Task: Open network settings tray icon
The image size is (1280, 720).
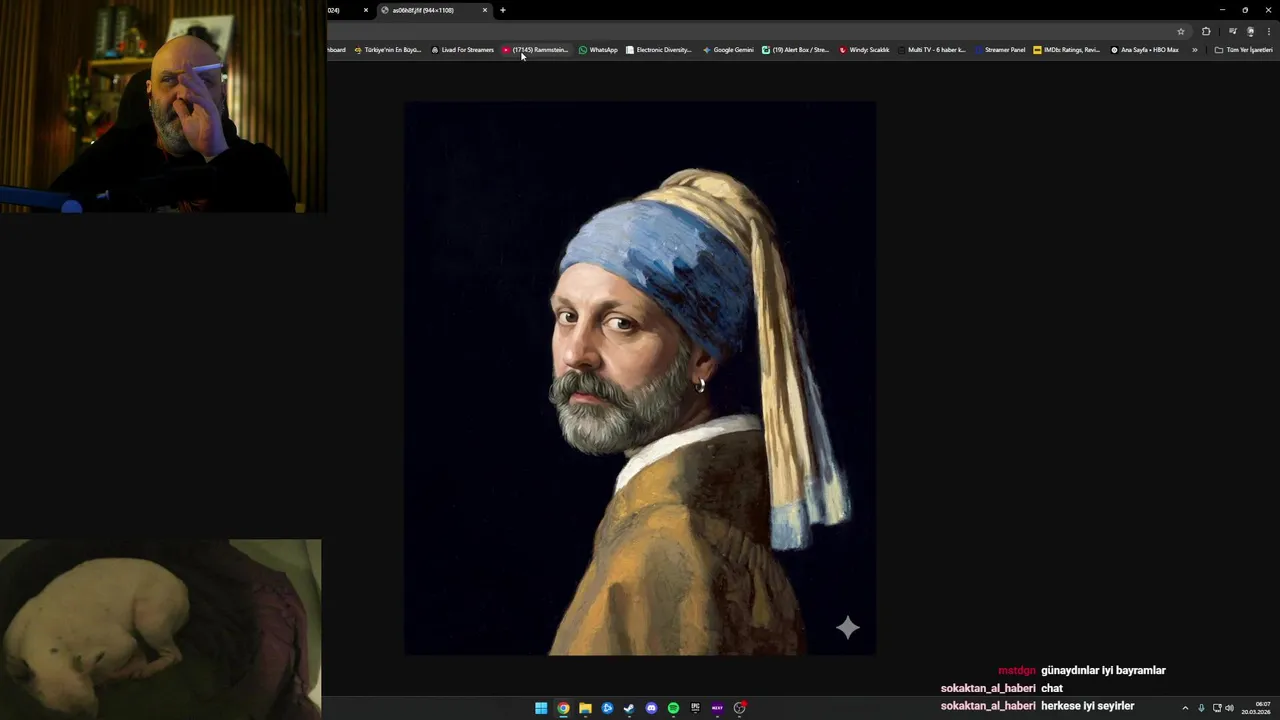Action: pyautogui.click(x=1217, y=708)
